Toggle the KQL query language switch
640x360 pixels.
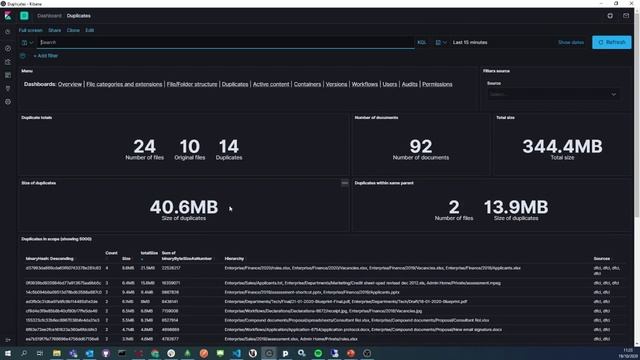coord(422,42)
